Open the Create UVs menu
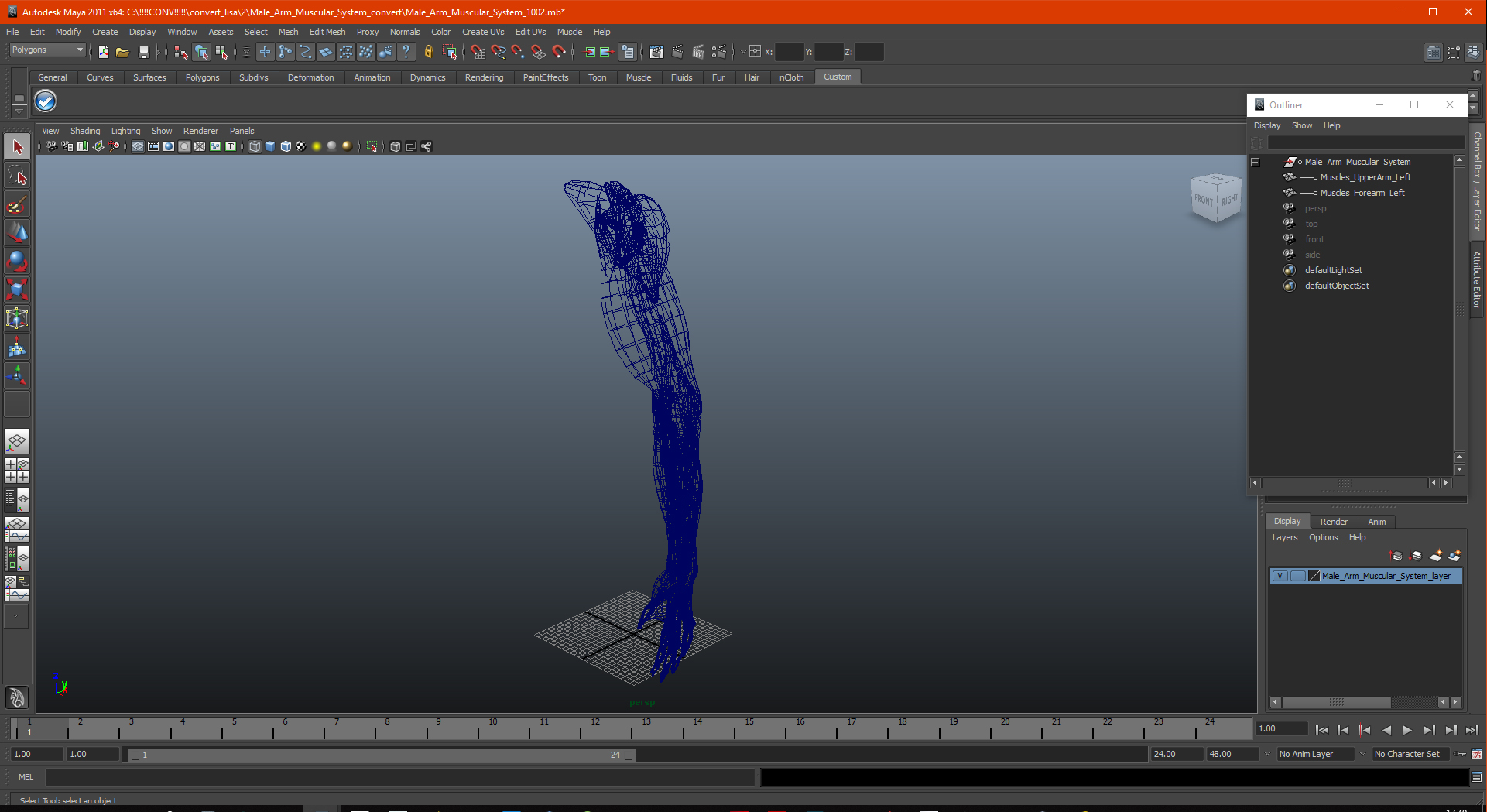 [482, 32]
